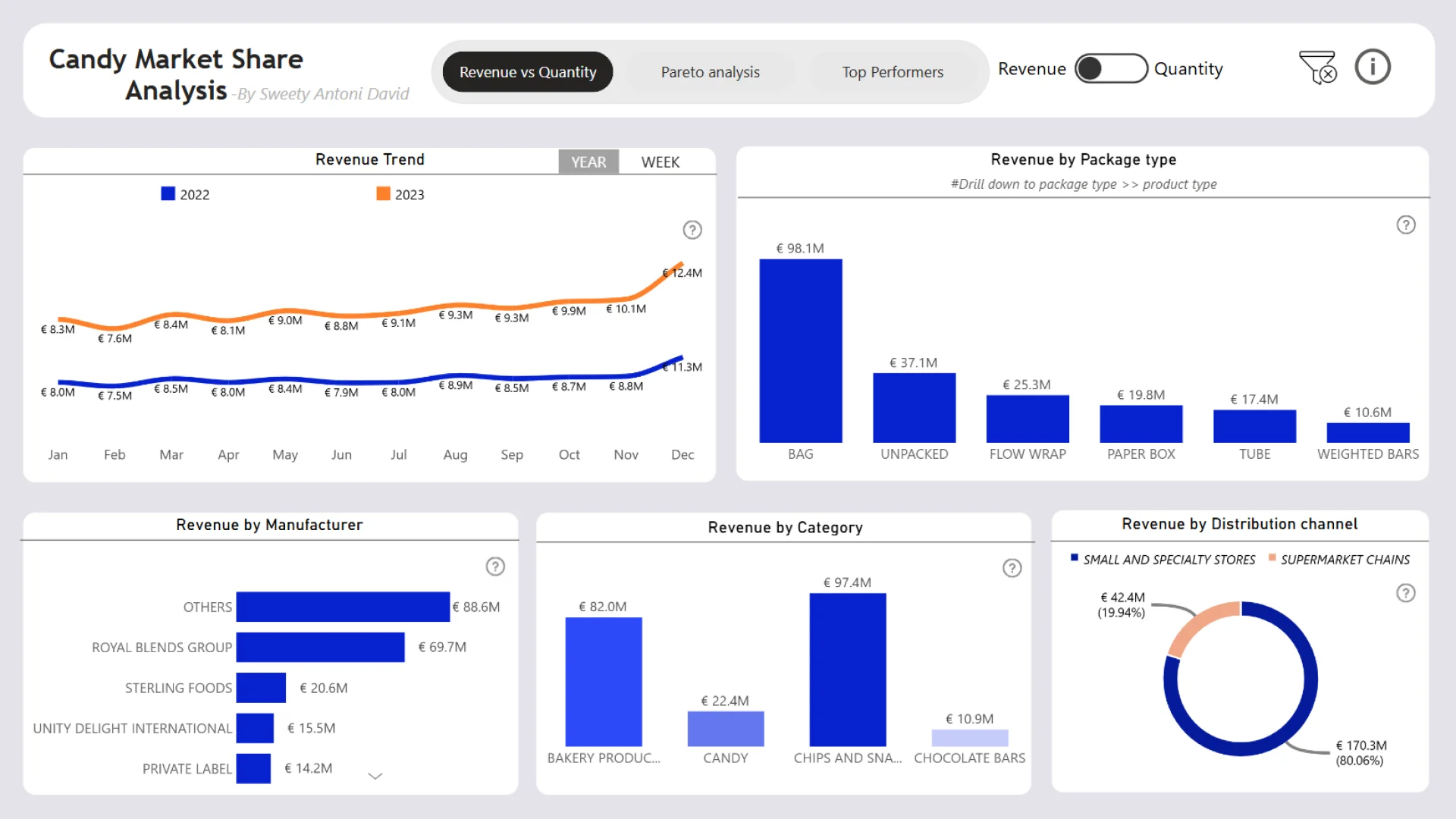1456x819 pixels.
Task: Select the TUBE package bar
Action: (1255, 426)
